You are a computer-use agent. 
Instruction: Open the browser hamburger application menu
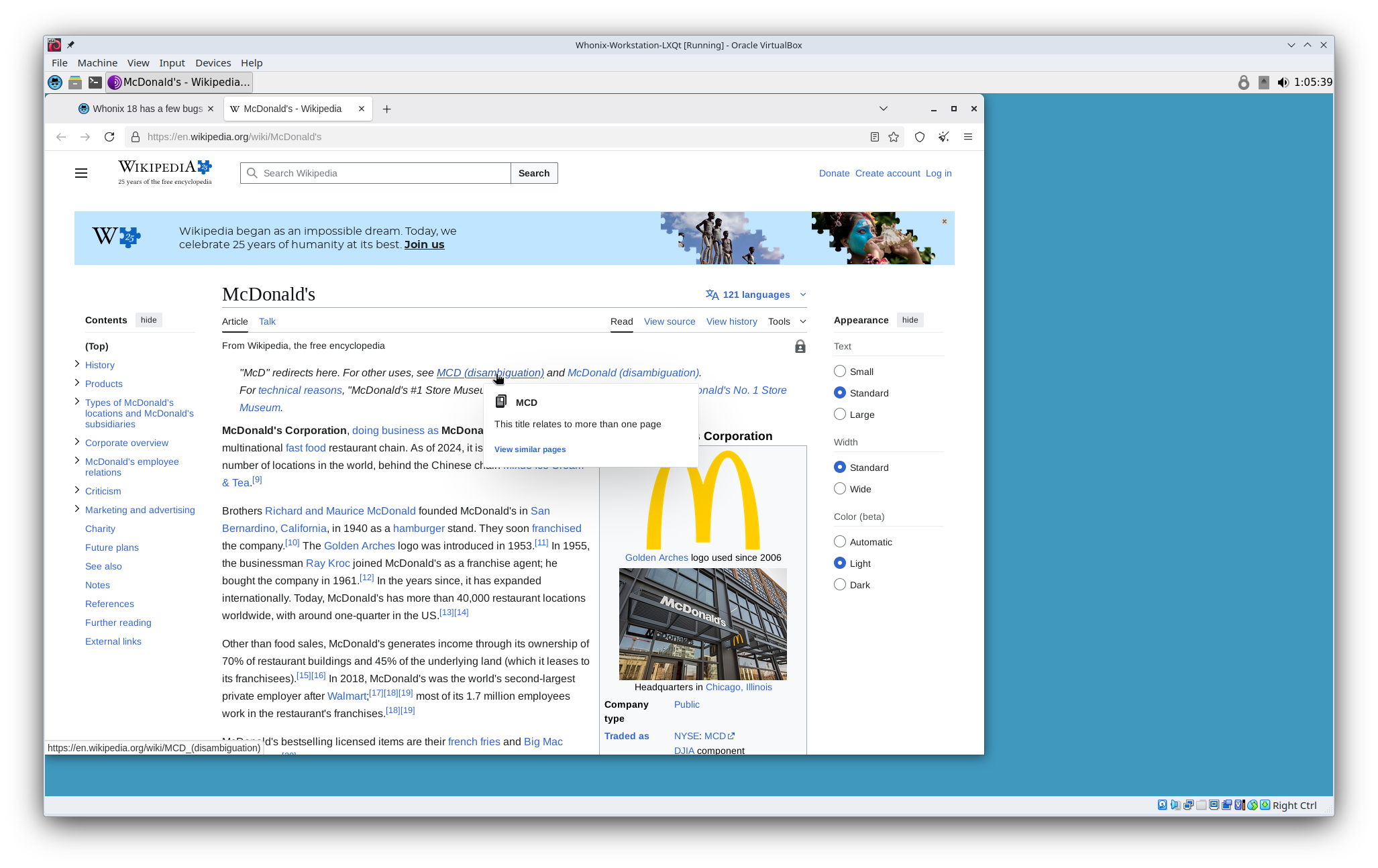[x=968, y=137]
